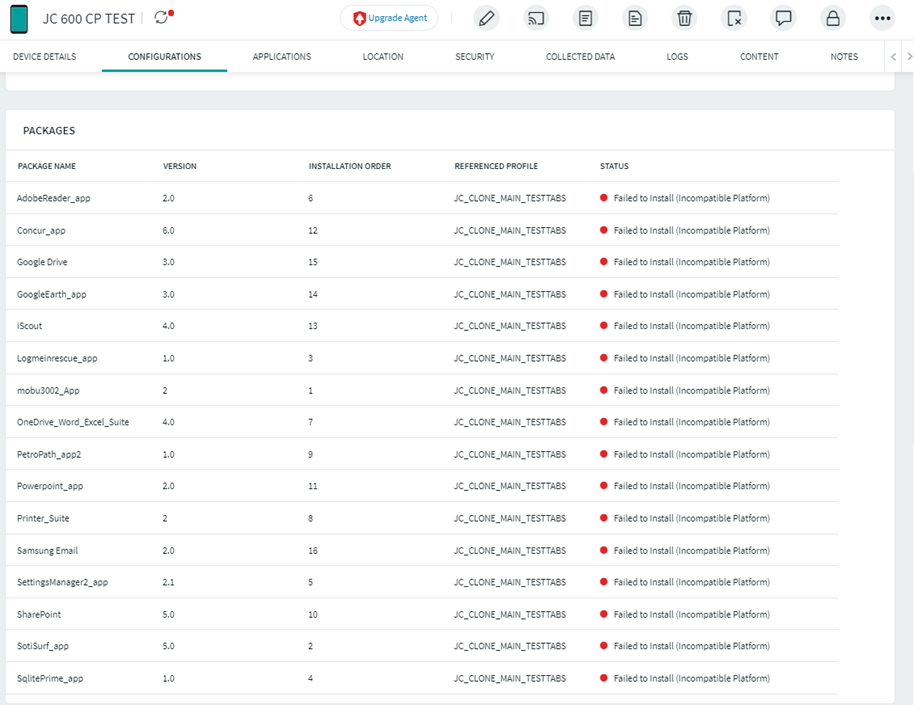Click JC_CLONE_MAIN_TESTTABS profile for AdobeReader_app
This screenshot has width=914, height=705.
point(509,198)
